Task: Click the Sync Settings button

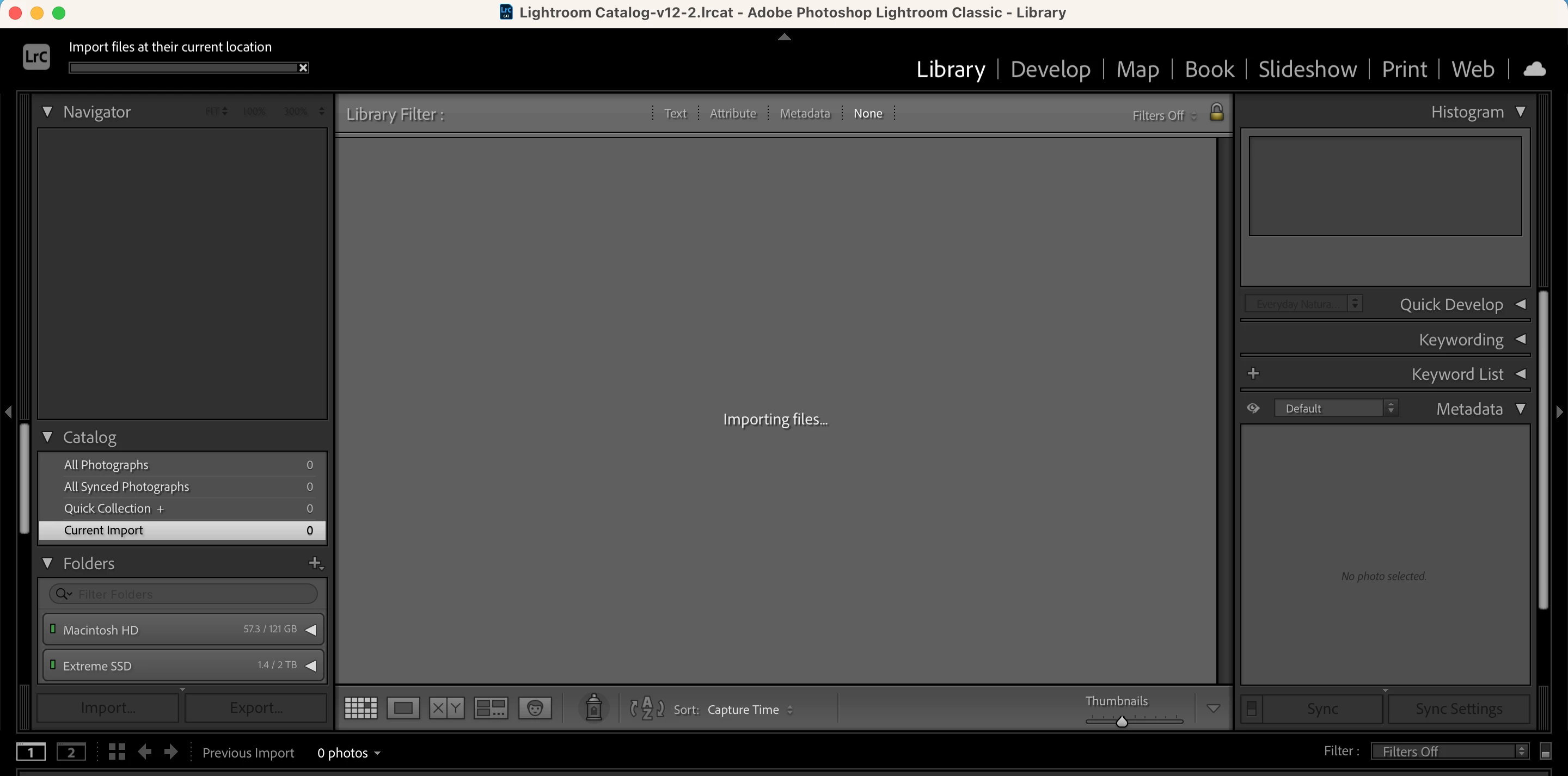Action: click(x=1459, y=709)
